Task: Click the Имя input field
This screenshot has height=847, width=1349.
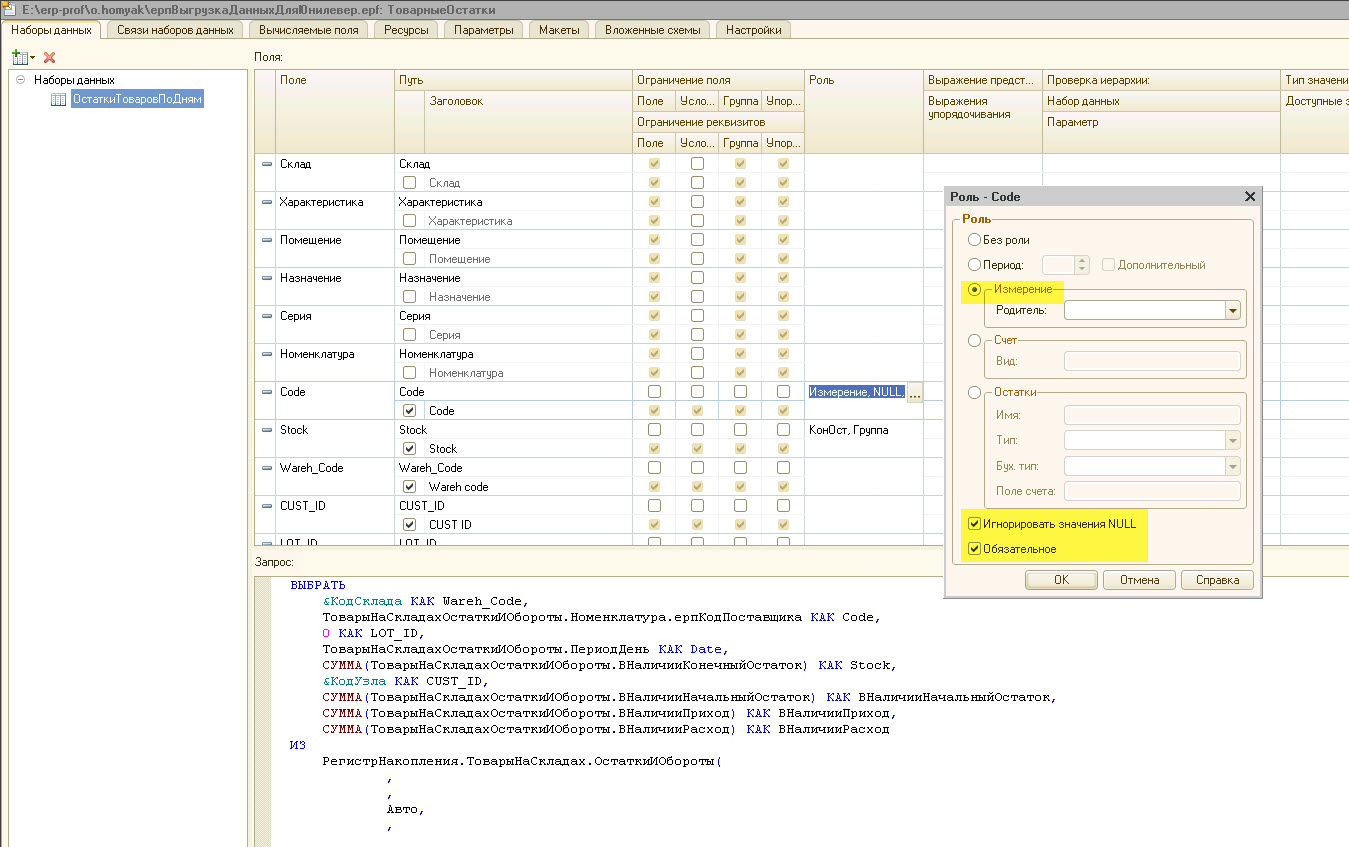Action: [1152, 414]
